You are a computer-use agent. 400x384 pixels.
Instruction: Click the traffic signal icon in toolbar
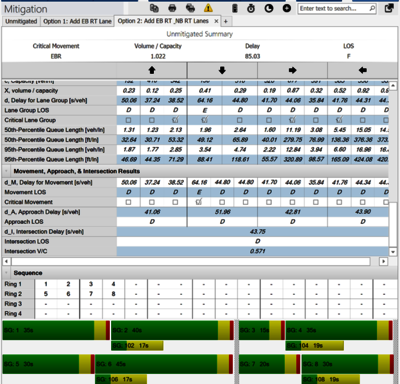point(235,8)
